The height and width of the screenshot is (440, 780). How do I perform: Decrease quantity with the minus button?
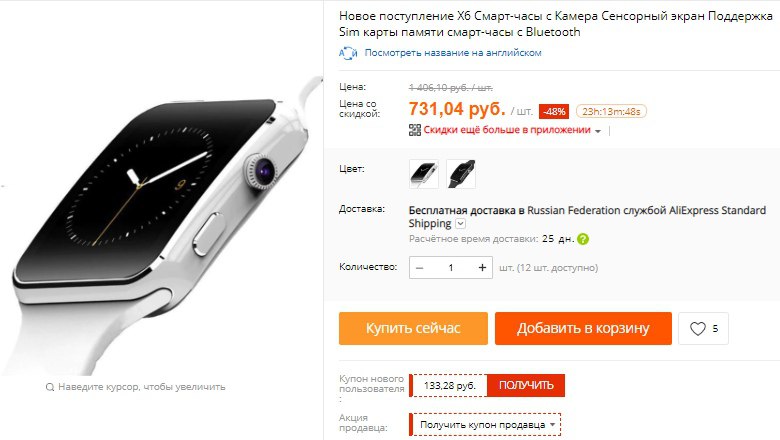[x=419, y=267]
